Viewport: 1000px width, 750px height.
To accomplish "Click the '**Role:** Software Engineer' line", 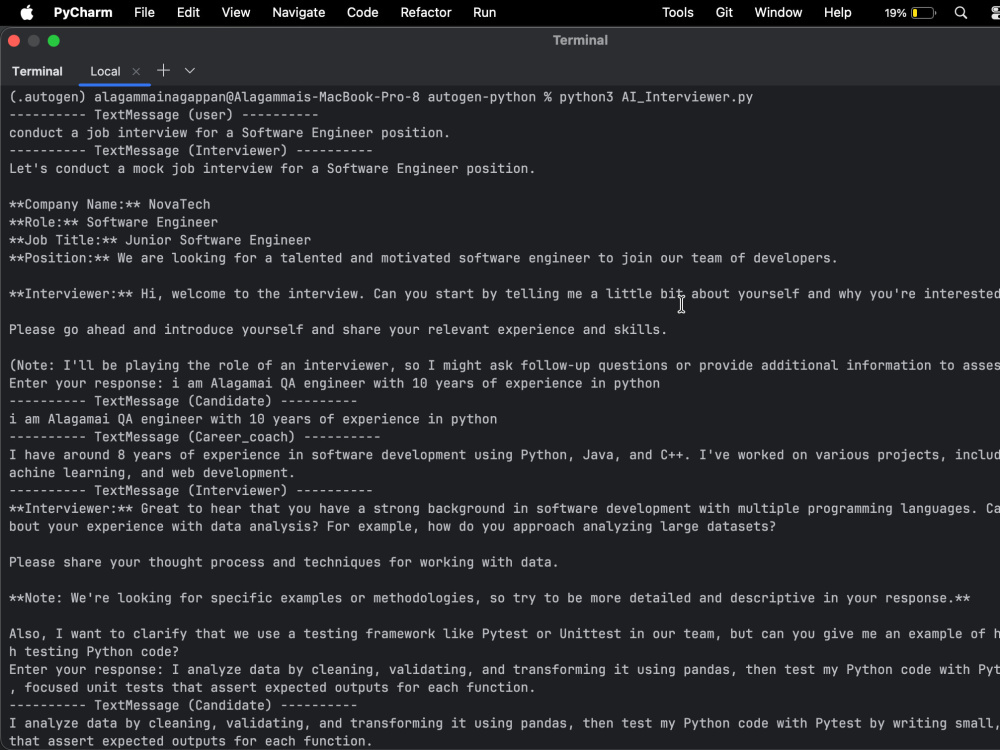I will [113, 222].
